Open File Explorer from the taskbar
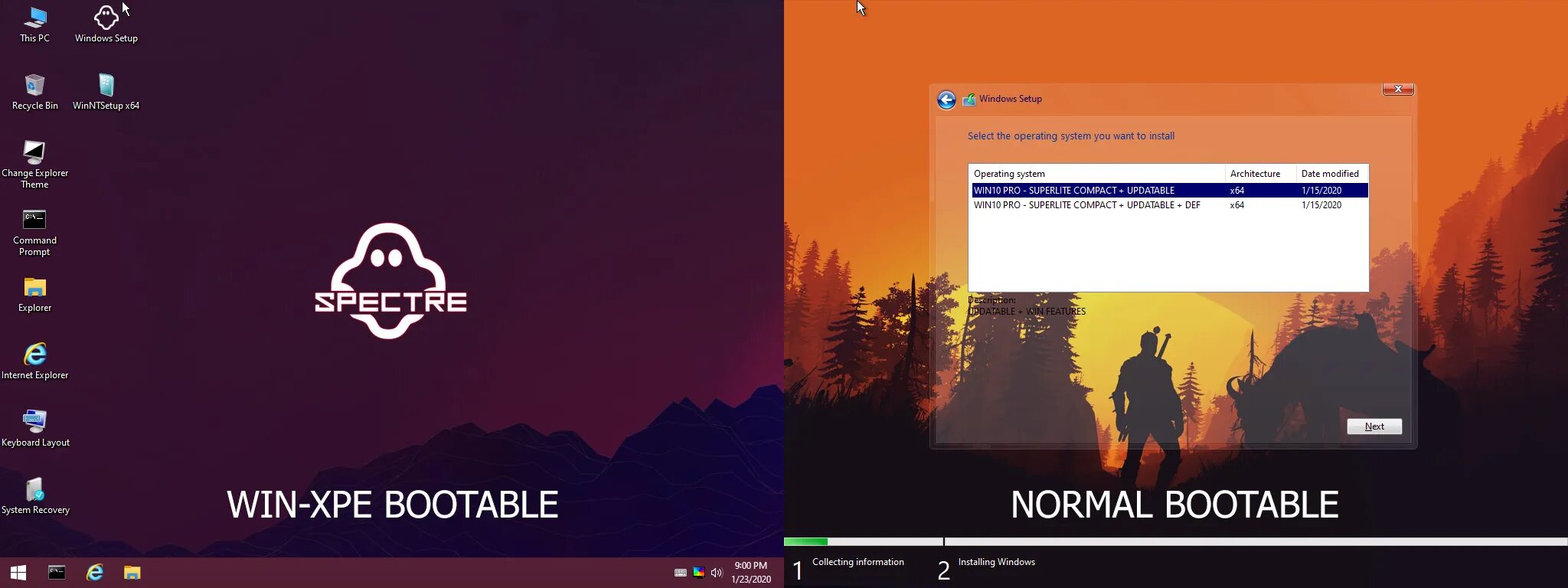 [x=132, y=573]
